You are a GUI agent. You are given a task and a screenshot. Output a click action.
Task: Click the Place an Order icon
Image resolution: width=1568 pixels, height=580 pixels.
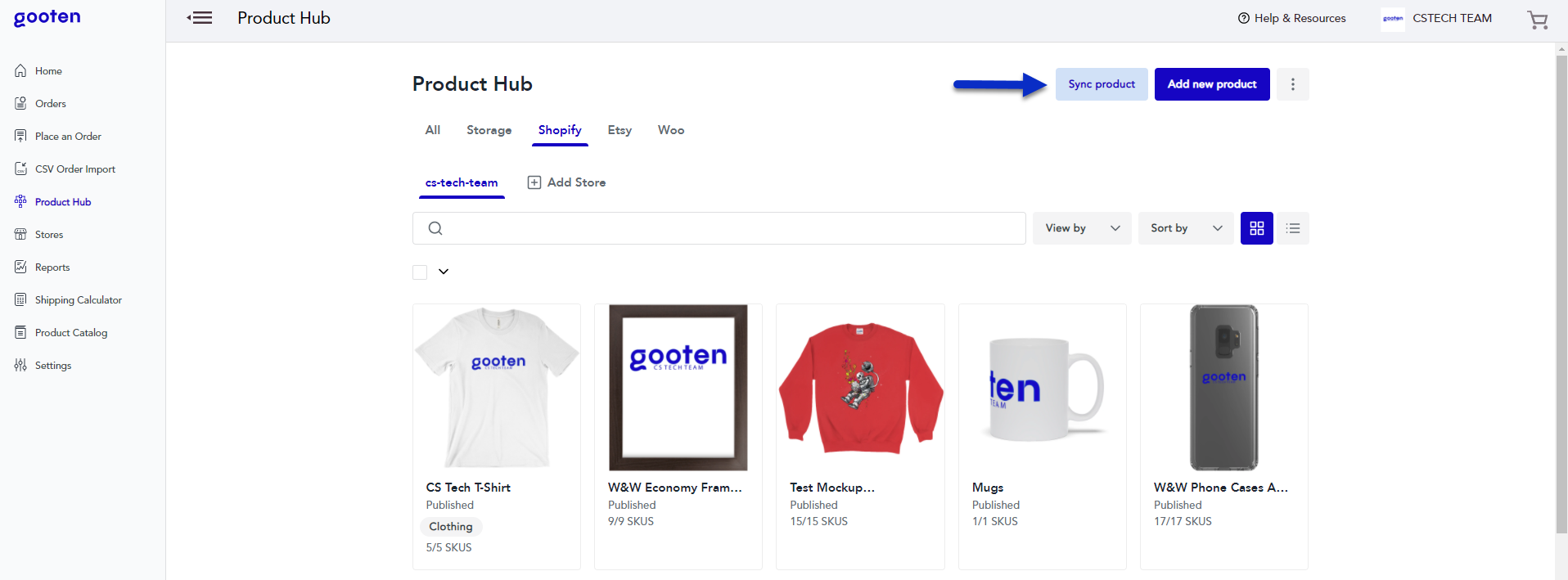pyautogui.click(x=20, y=136)
